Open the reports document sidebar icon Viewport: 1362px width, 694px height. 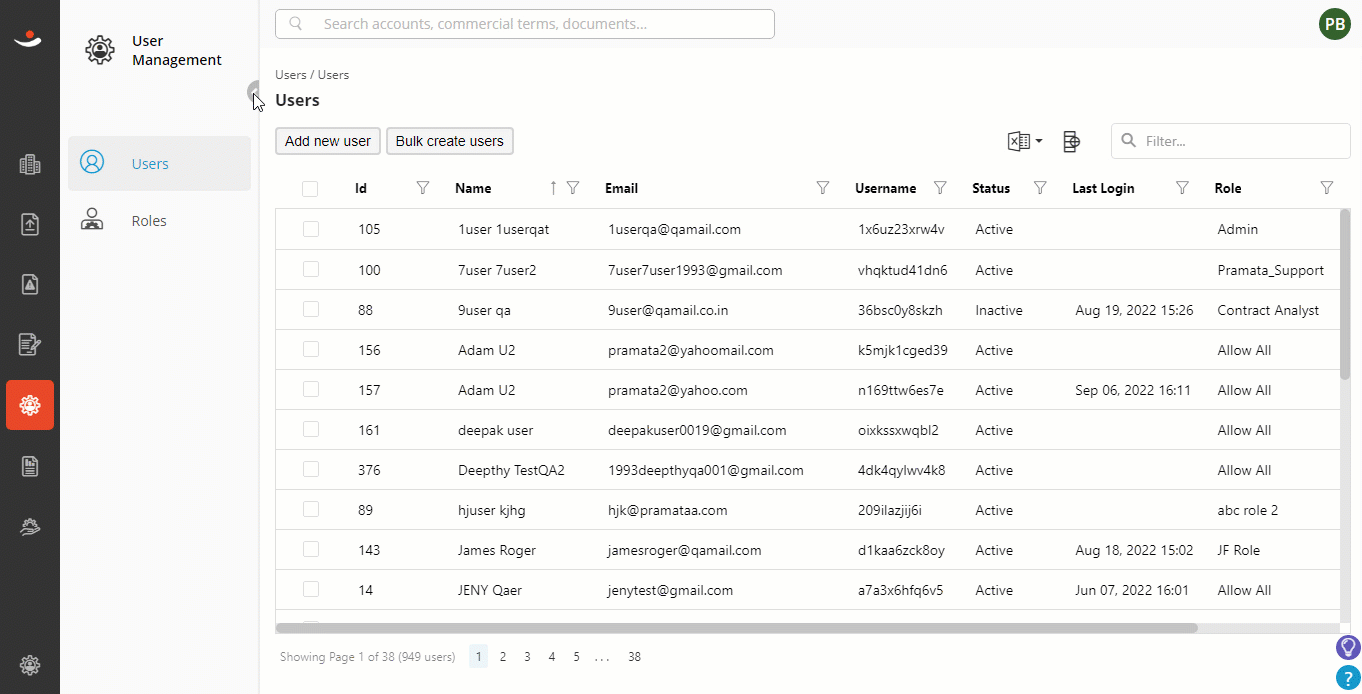pos(30,465)
